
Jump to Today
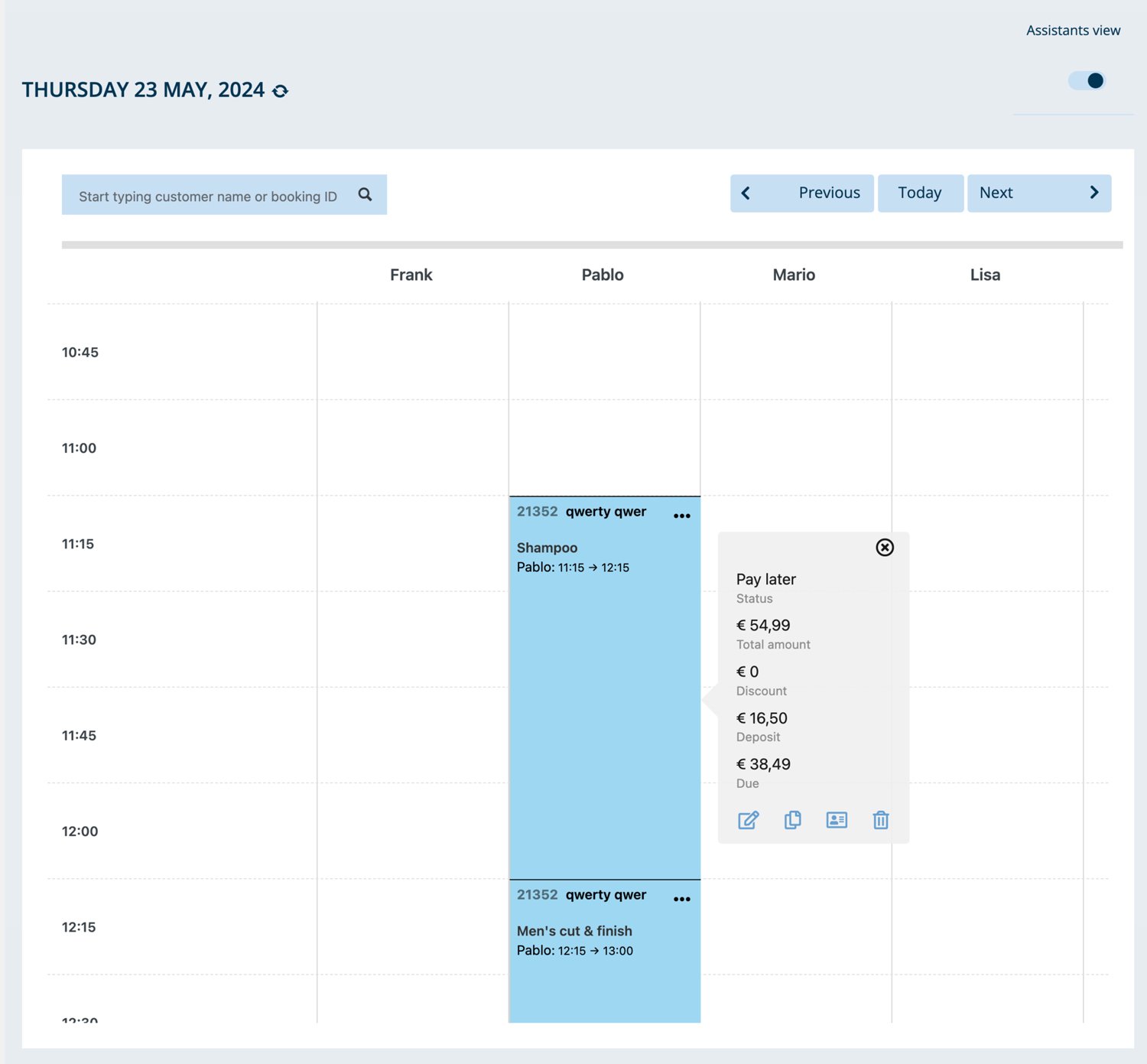point(920,193)
